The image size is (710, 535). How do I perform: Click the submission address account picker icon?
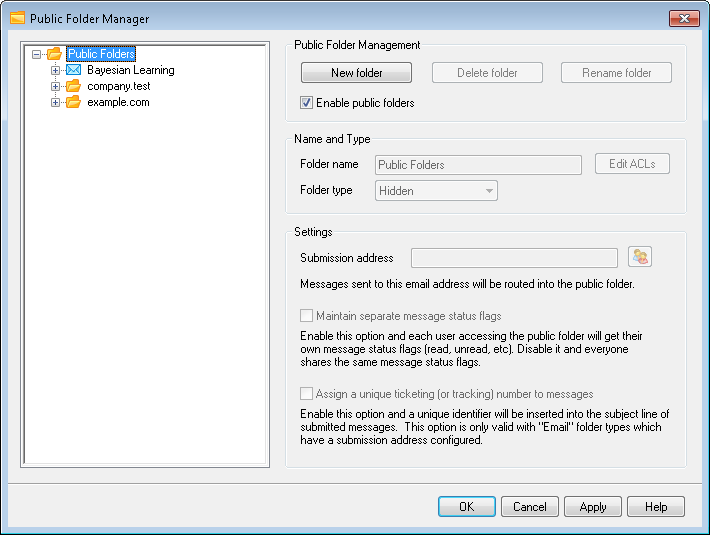click(640, 258)
